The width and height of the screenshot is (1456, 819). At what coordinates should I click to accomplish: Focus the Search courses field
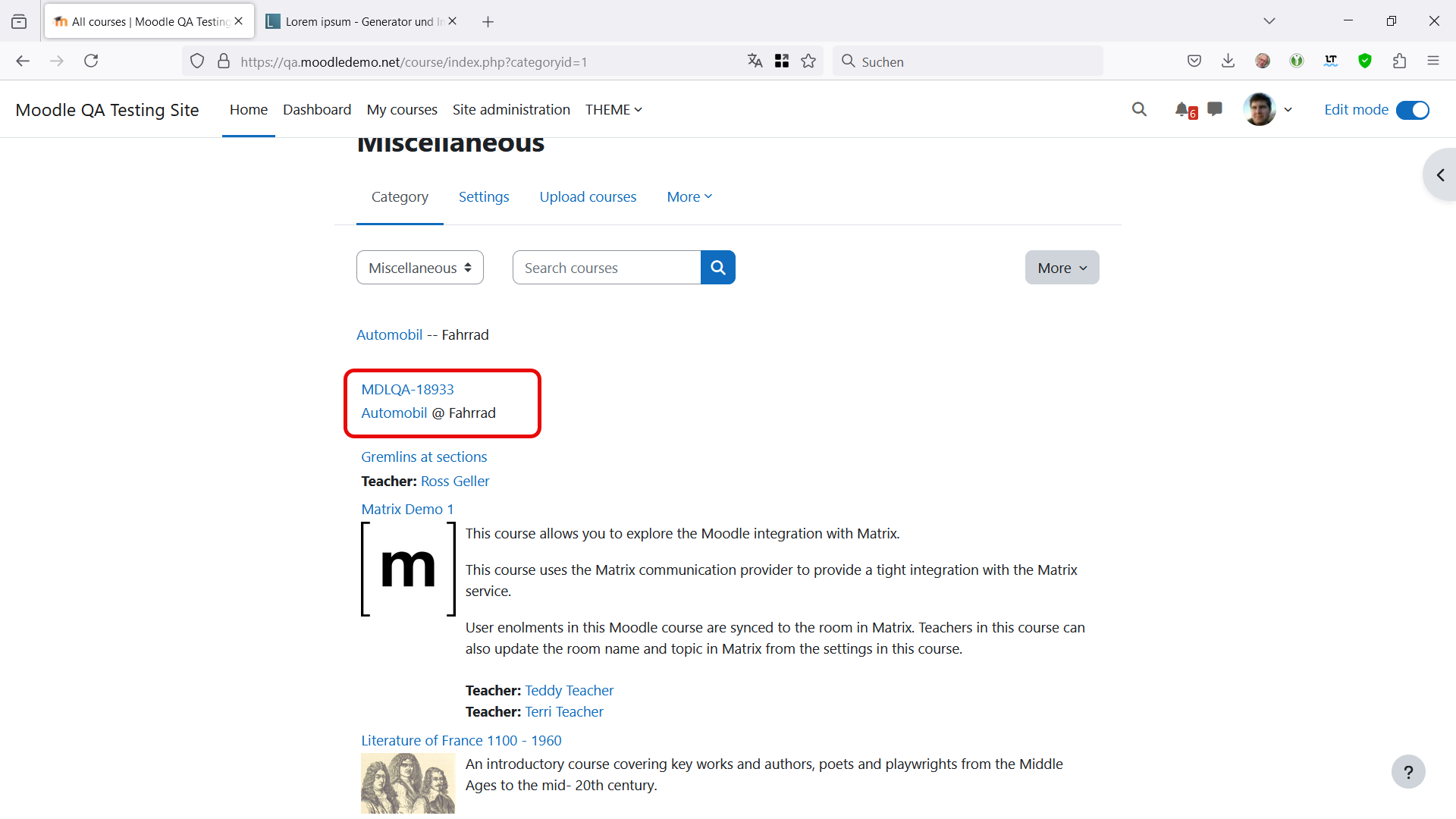[607, 268]
